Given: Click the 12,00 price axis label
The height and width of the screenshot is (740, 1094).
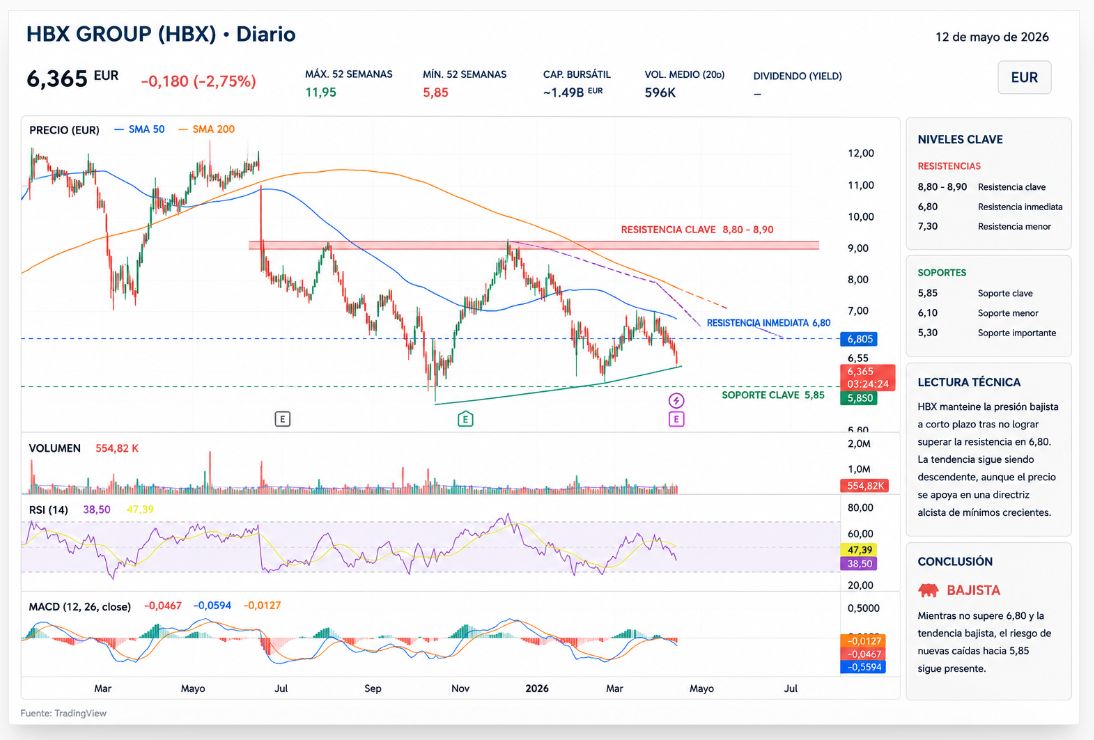Looking at the screenshot, I should (860, 153).
